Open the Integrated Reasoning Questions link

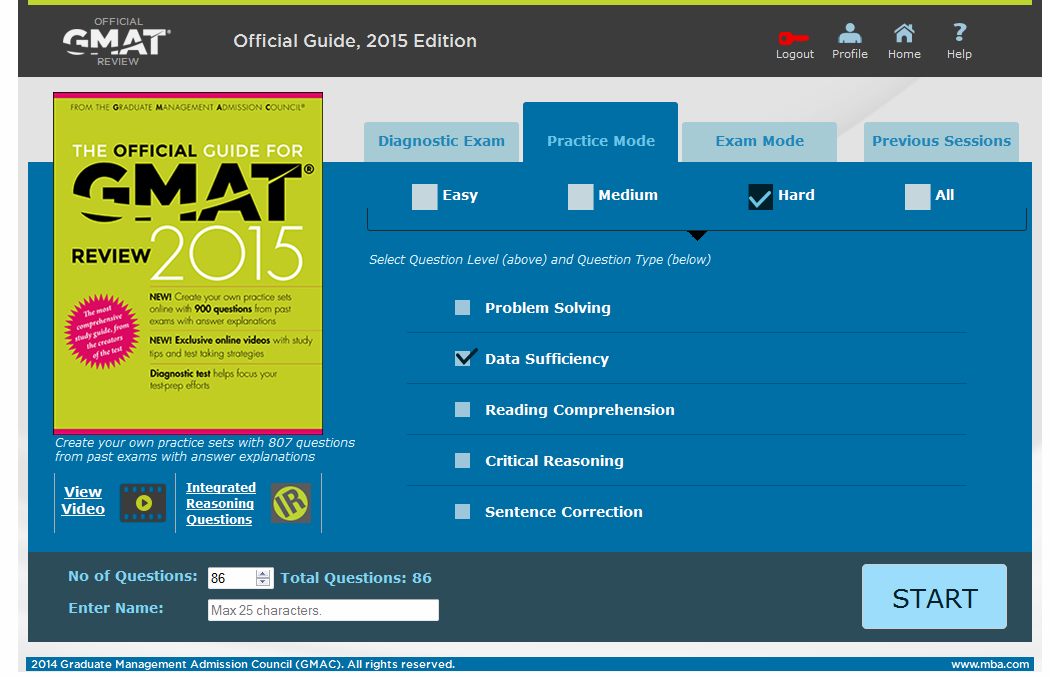click(x=220, y=504)
